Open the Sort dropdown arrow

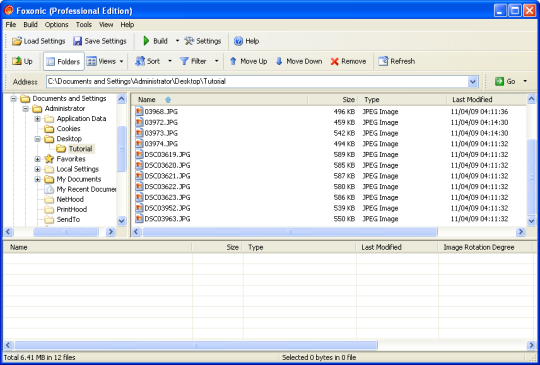click(x=170, y=61)
